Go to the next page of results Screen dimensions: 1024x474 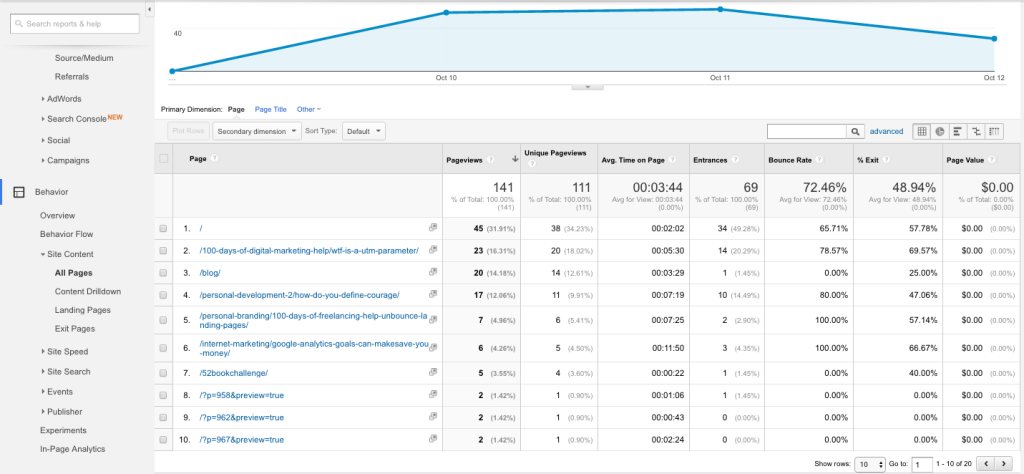coord(1003,464)
